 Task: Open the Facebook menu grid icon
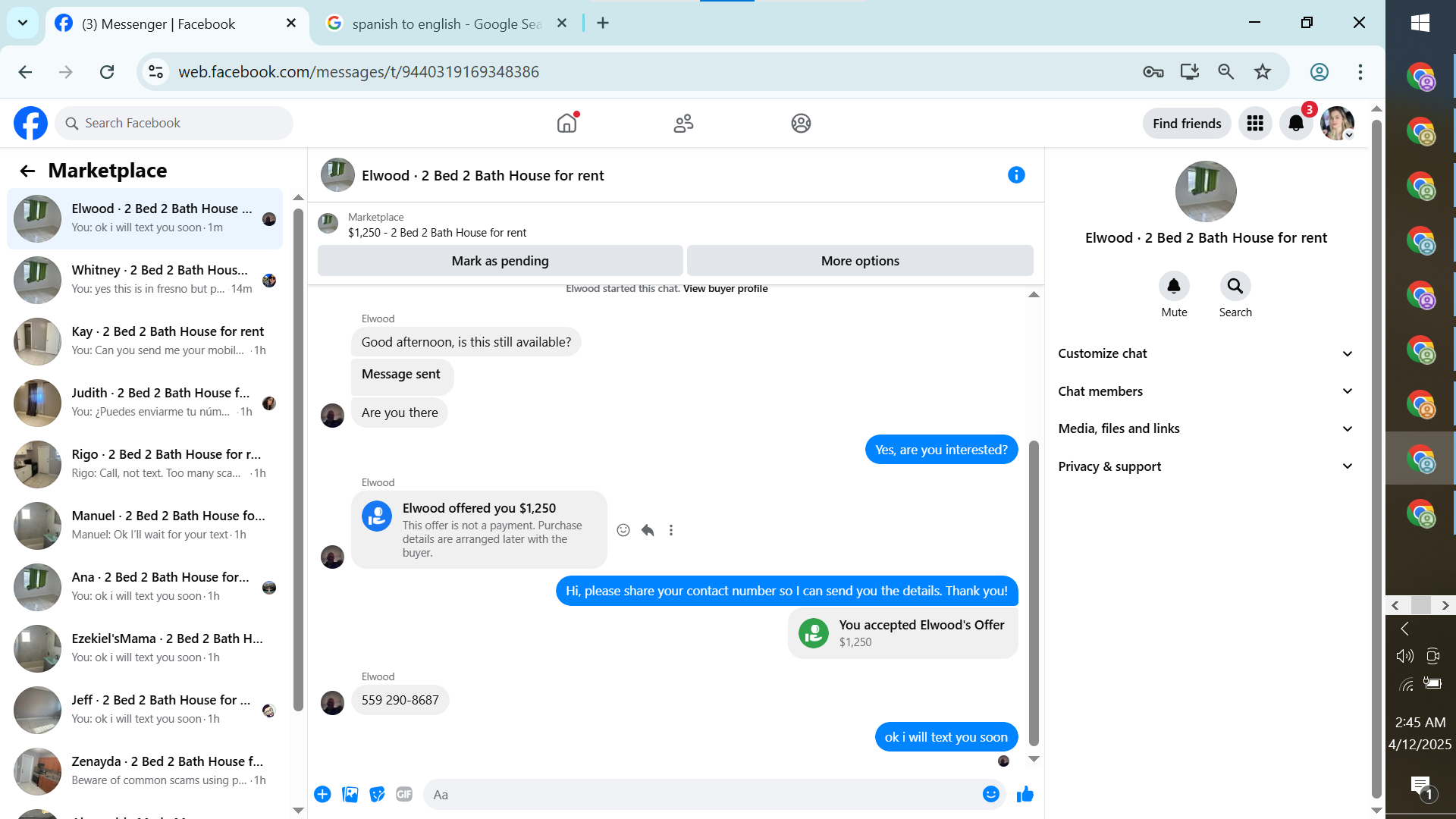tap(1255, 123)
